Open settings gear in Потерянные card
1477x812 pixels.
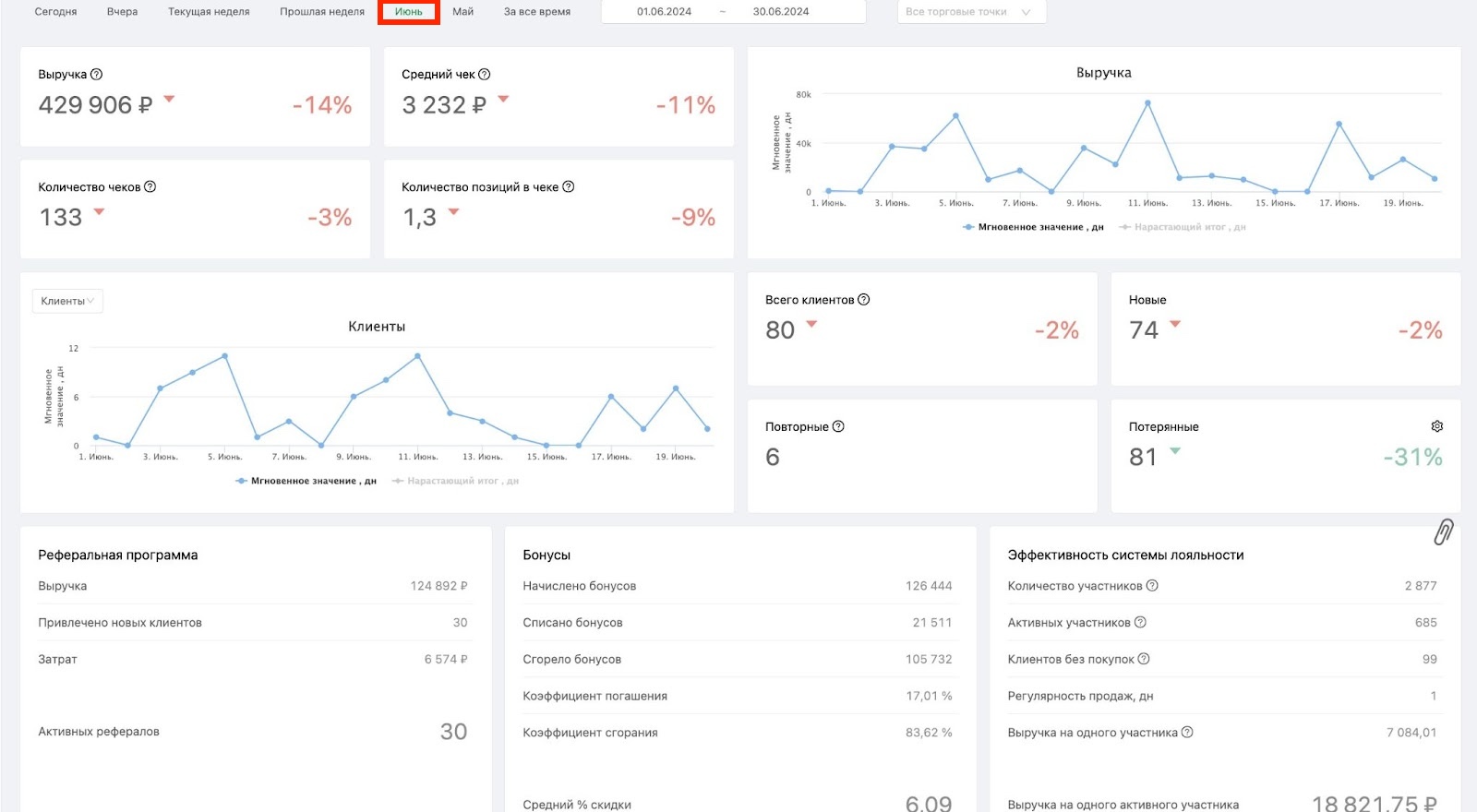click(1437, 426)
